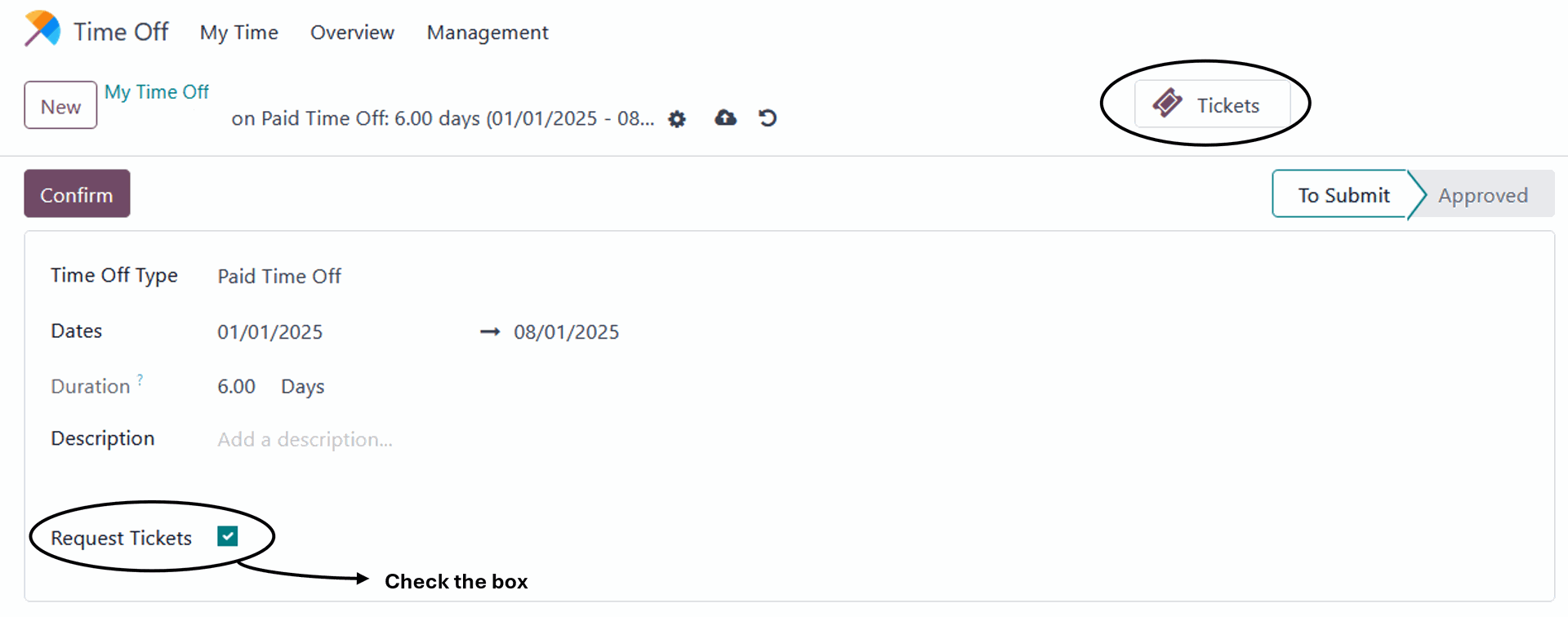
Task: Click the start date 01/01/2025 field
Action: (270, 332)
